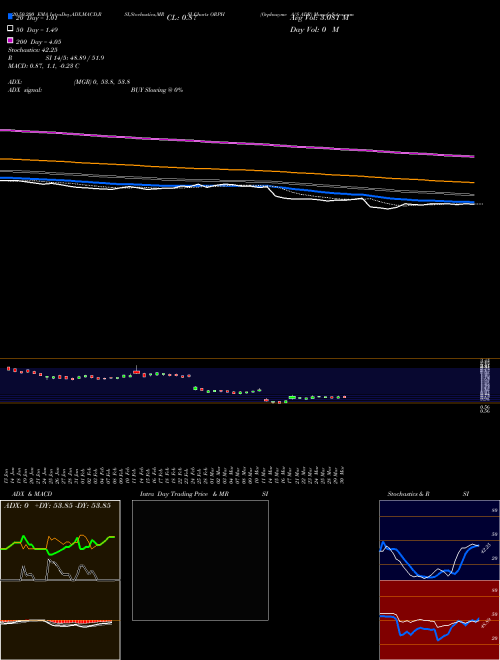
Task: Click the tall red candlestick with upper wick
Action: tap(136, 372)
